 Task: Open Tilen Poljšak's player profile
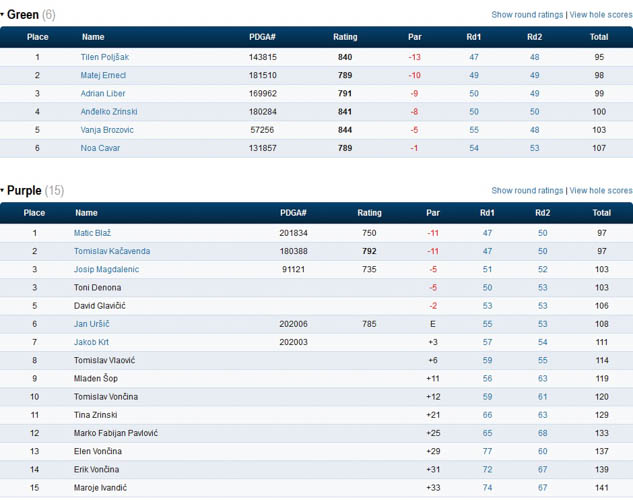[104, 57]
